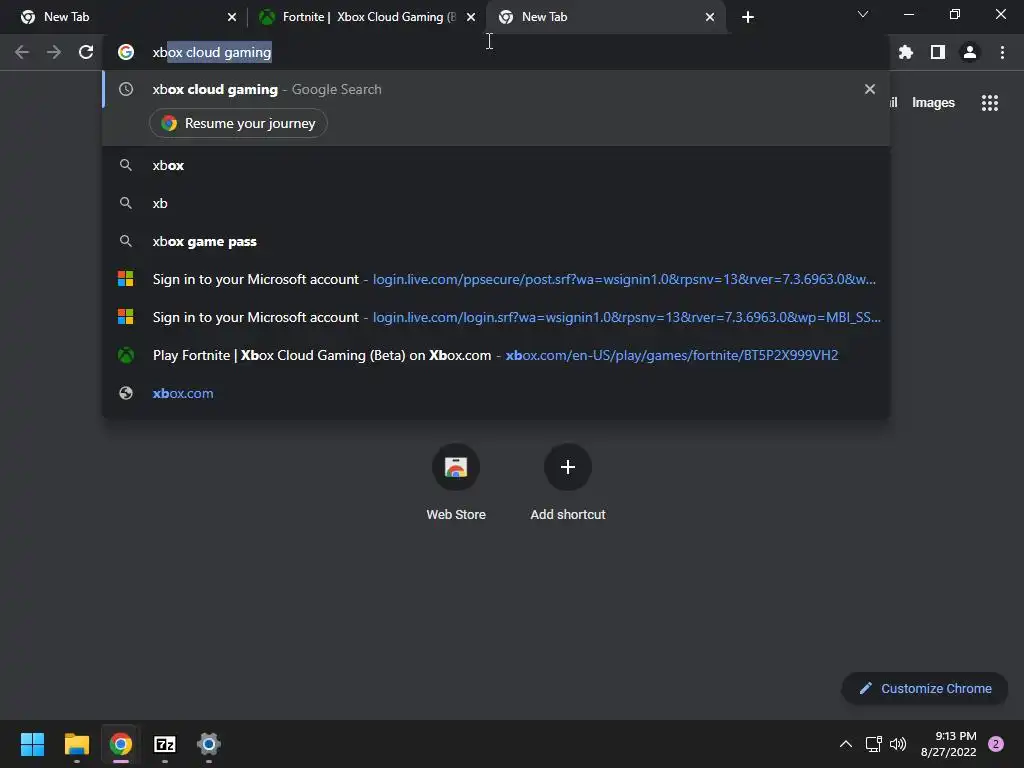Click the Chrome taskbar icon
The width and height of the screenshot is (1024, 768).
[120, 744]
